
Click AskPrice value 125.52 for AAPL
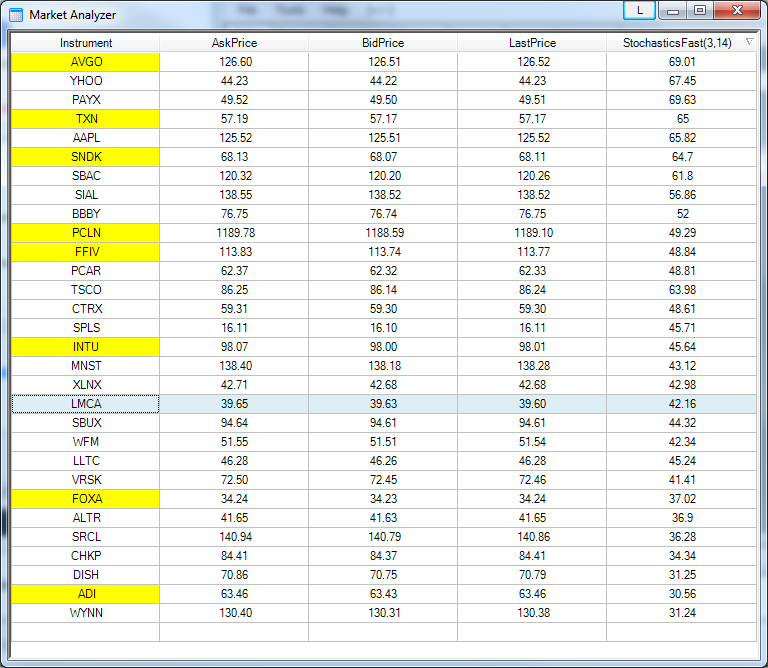click(236, 138)
